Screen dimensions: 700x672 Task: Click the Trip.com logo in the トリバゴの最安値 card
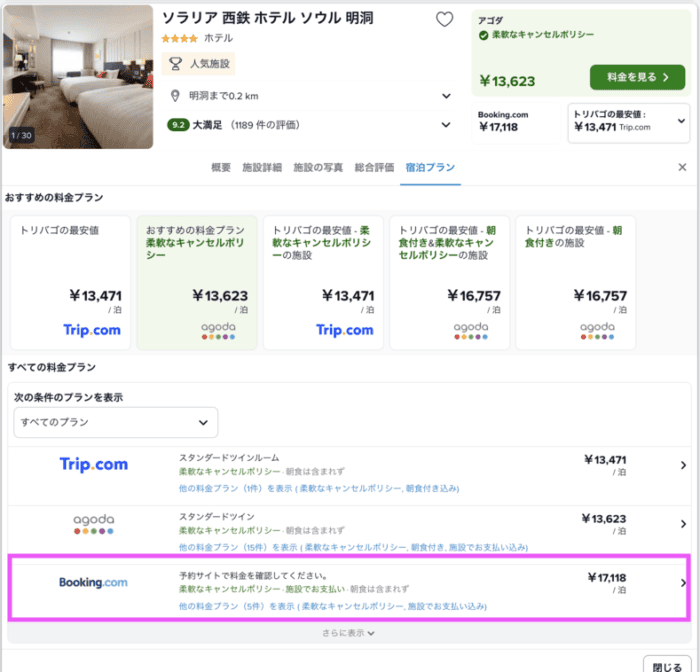92,330
